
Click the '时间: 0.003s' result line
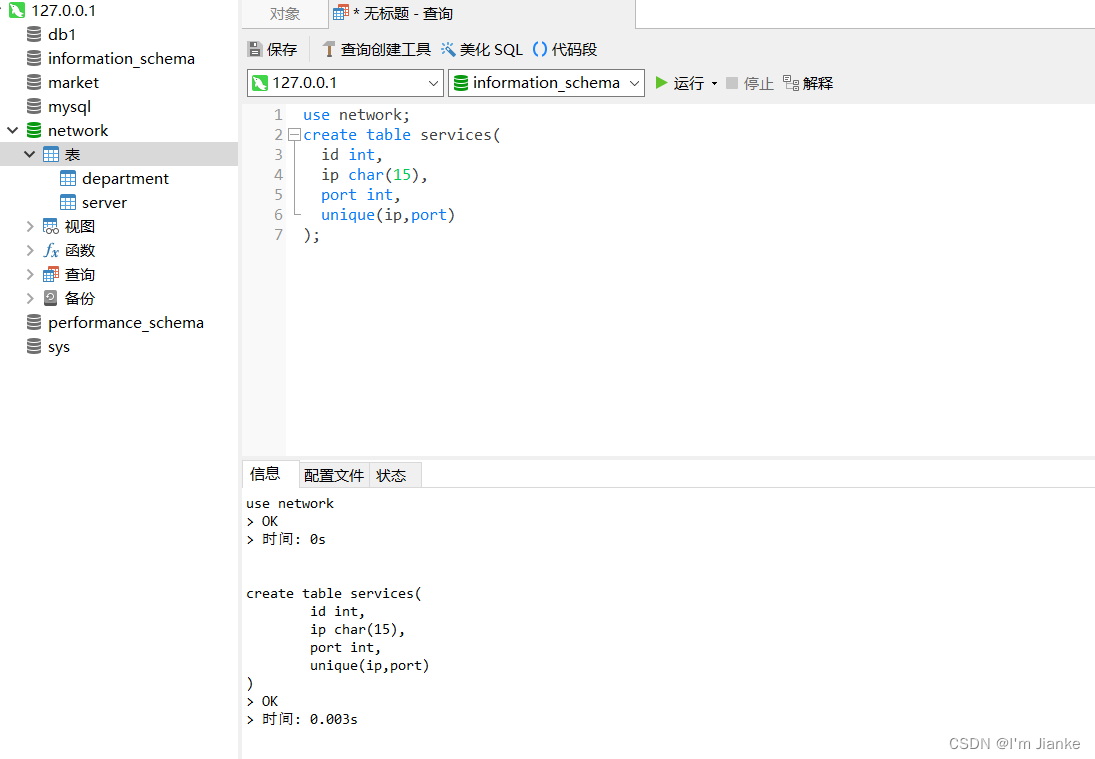[302, 719]
